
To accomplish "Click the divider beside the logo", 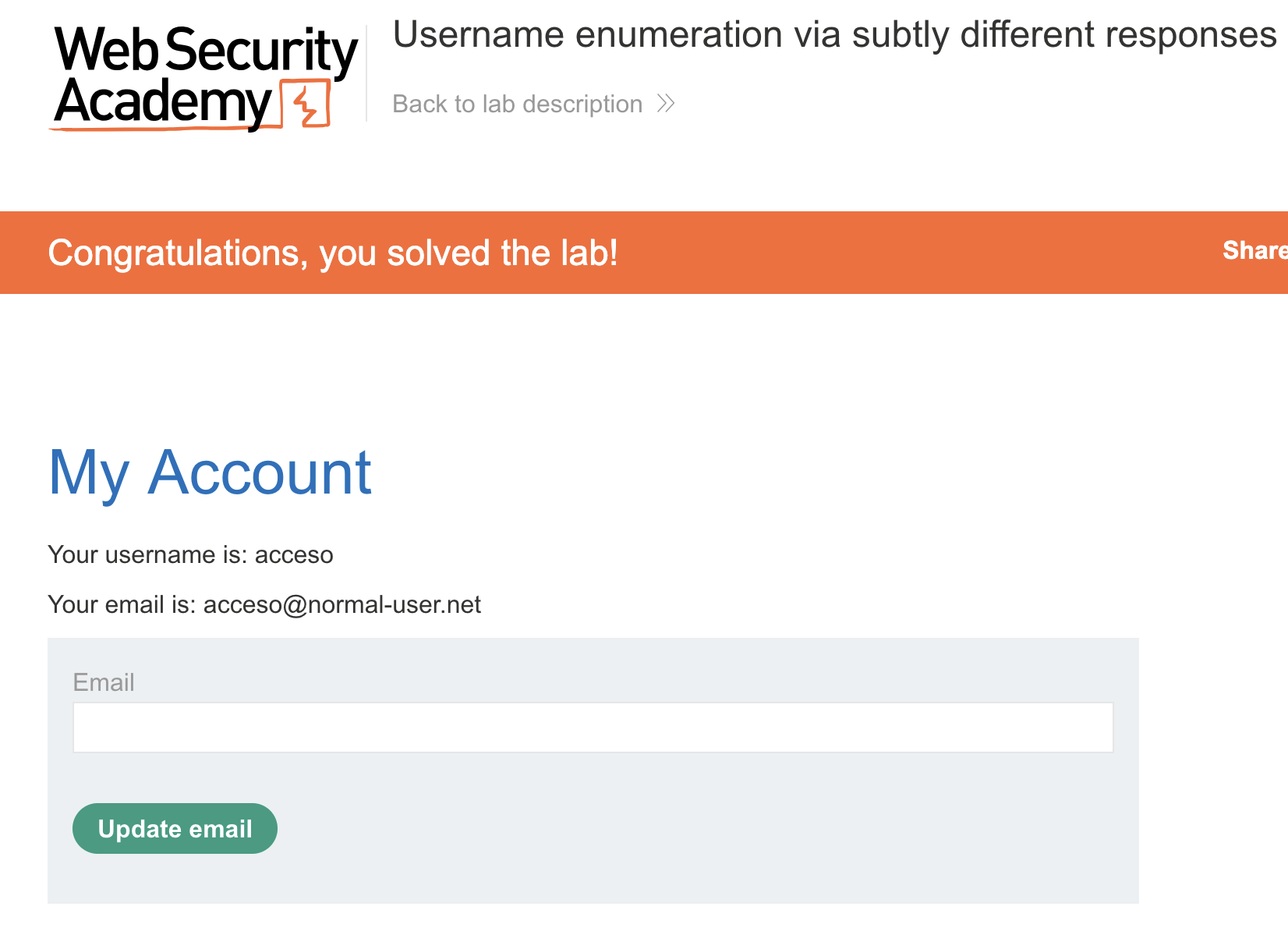I will click(366, 73).
